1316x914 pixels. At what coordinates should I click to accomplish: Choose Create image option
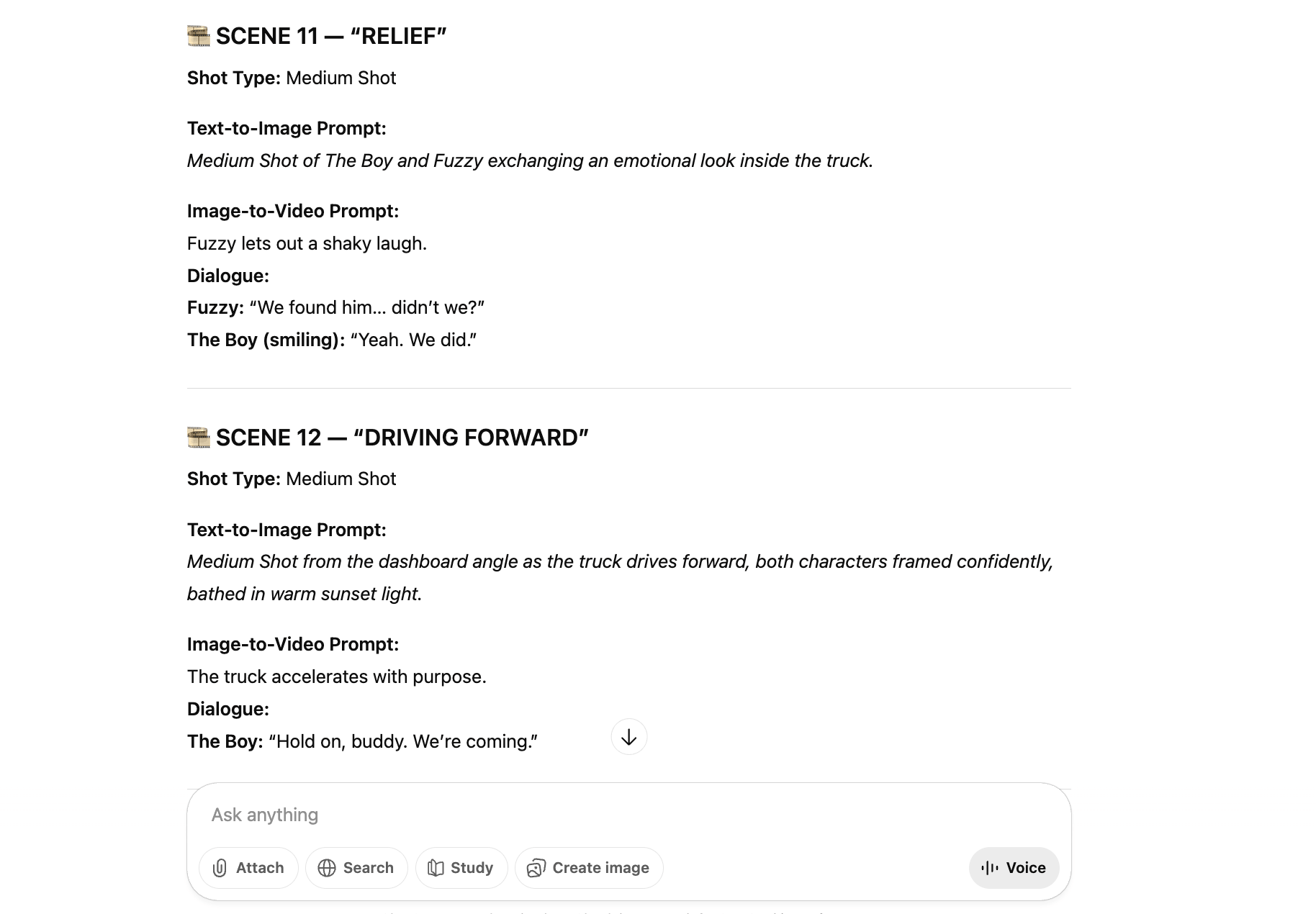point(589,868)
